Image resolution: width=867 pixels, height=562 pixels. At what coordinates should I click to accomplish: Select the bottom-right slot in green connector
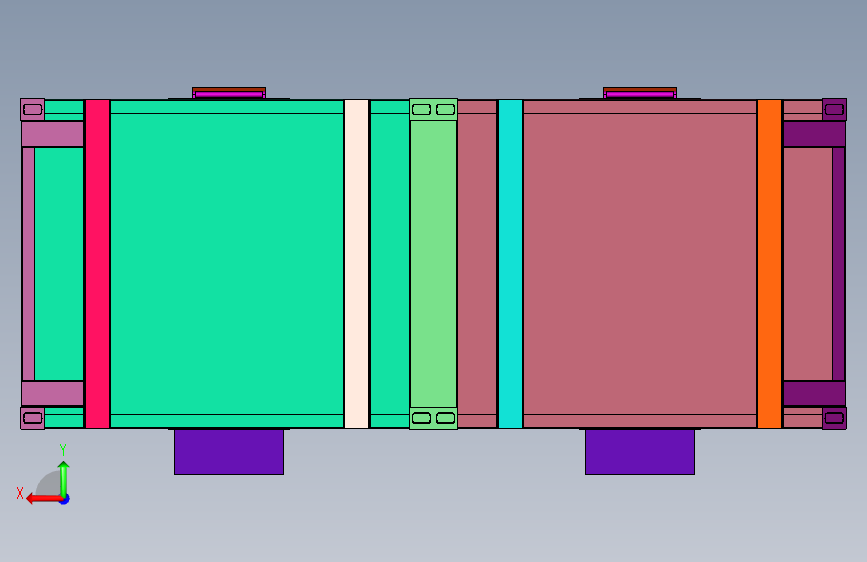446,418
